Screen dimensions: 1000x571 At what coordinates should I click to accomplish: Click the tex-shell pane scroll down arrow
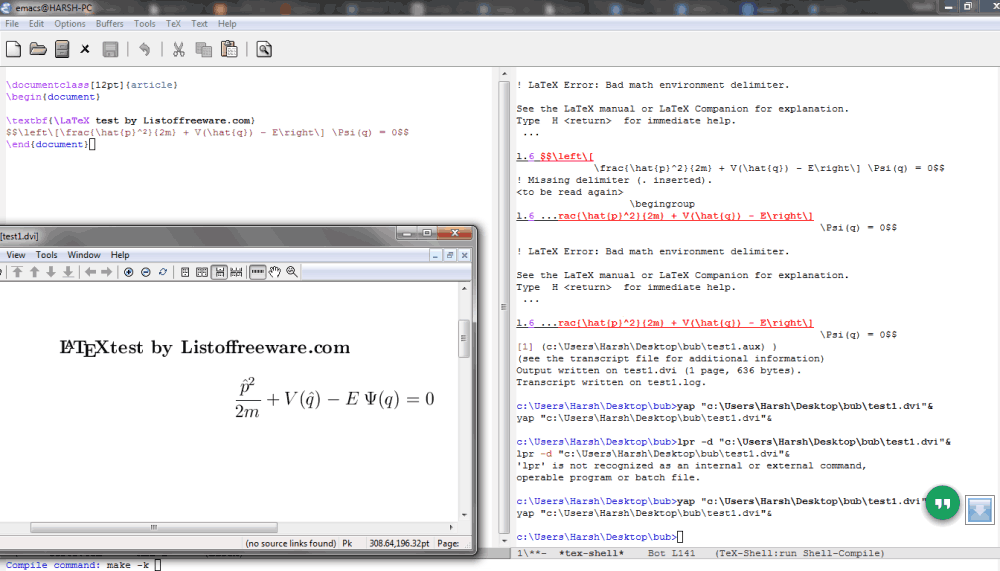click(504, 541)
